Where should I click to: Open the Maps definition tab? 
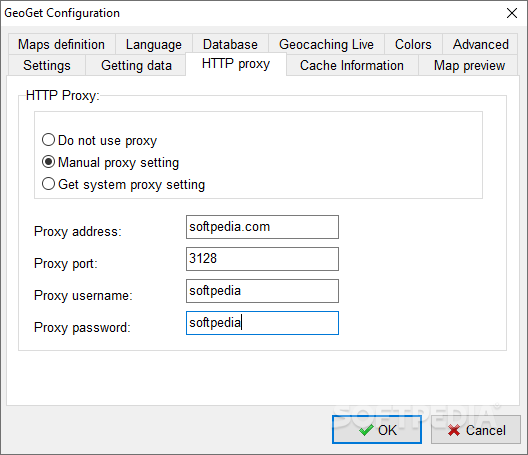click(x=62, y=44)
